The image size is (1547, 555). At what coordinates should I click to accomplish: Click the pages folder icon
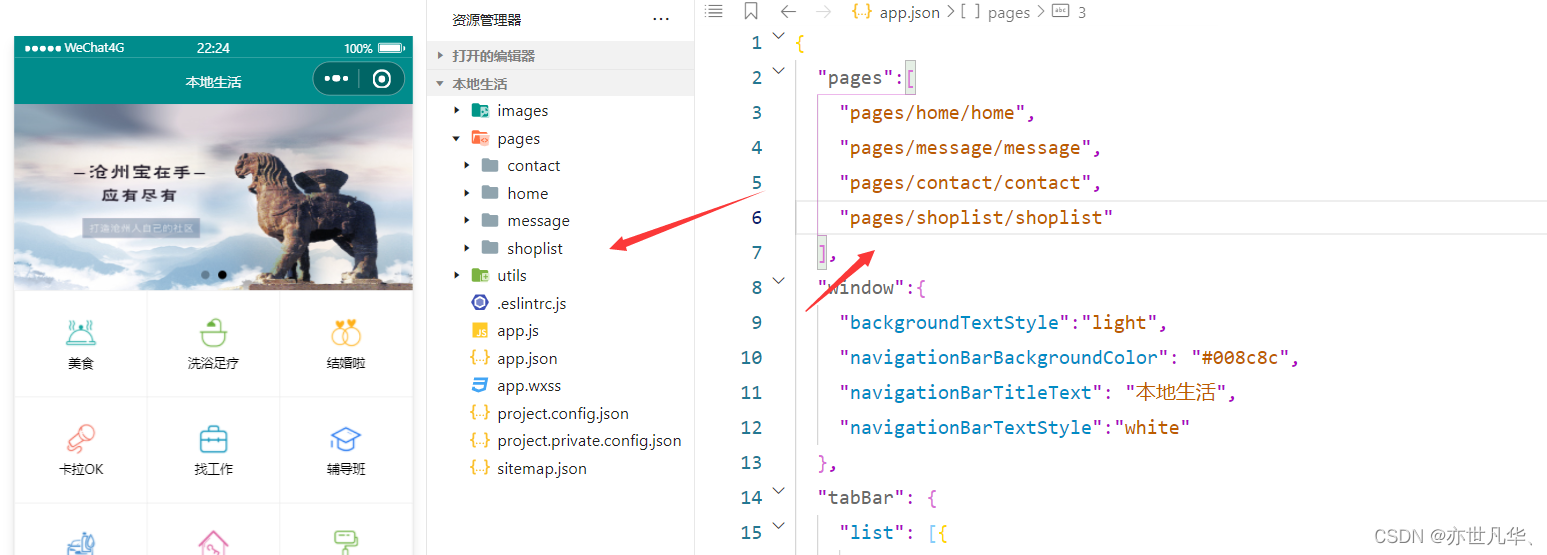point(480,139)
